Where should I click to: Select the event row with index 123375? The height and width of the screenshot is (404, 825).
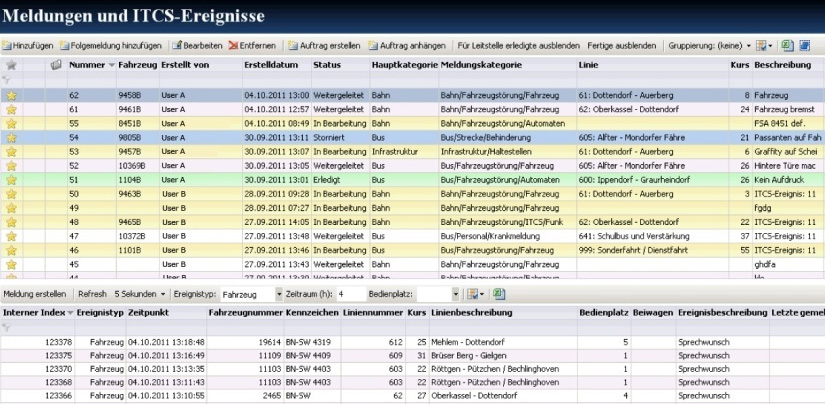pos(412,356)
